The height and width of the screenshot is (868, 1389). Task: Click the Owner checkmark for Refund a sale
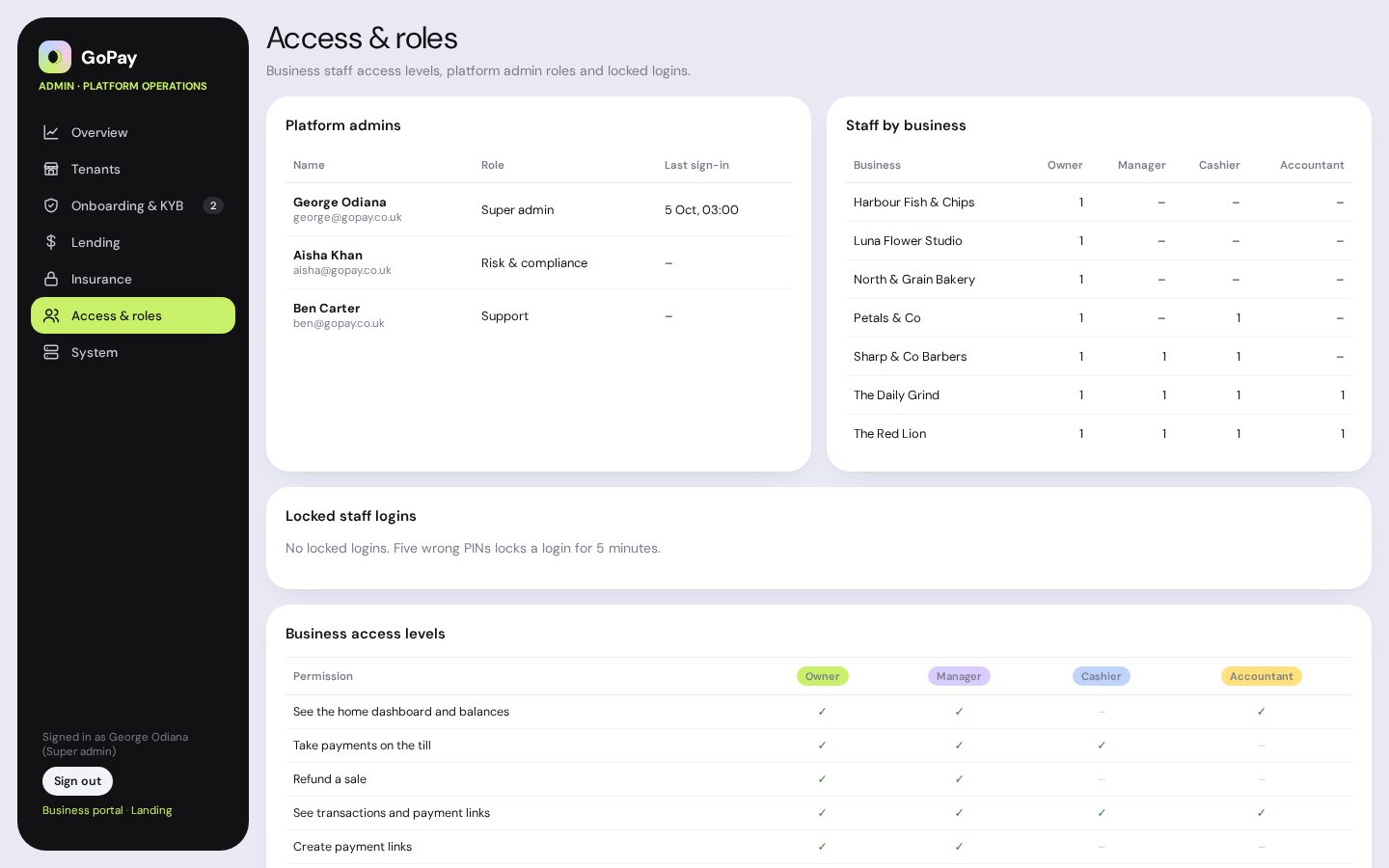tap(822, 779)
